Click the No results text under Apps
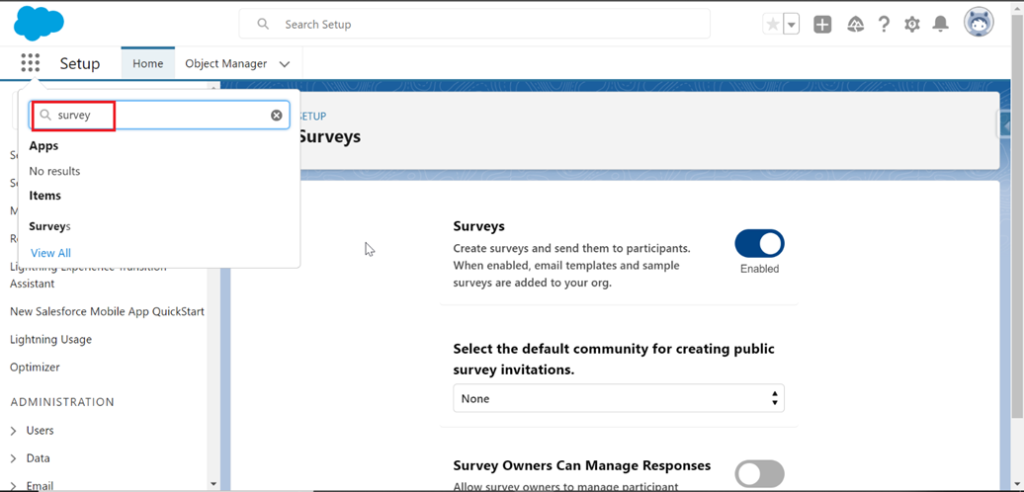1024x492 pixels. (x=54, y=171)
